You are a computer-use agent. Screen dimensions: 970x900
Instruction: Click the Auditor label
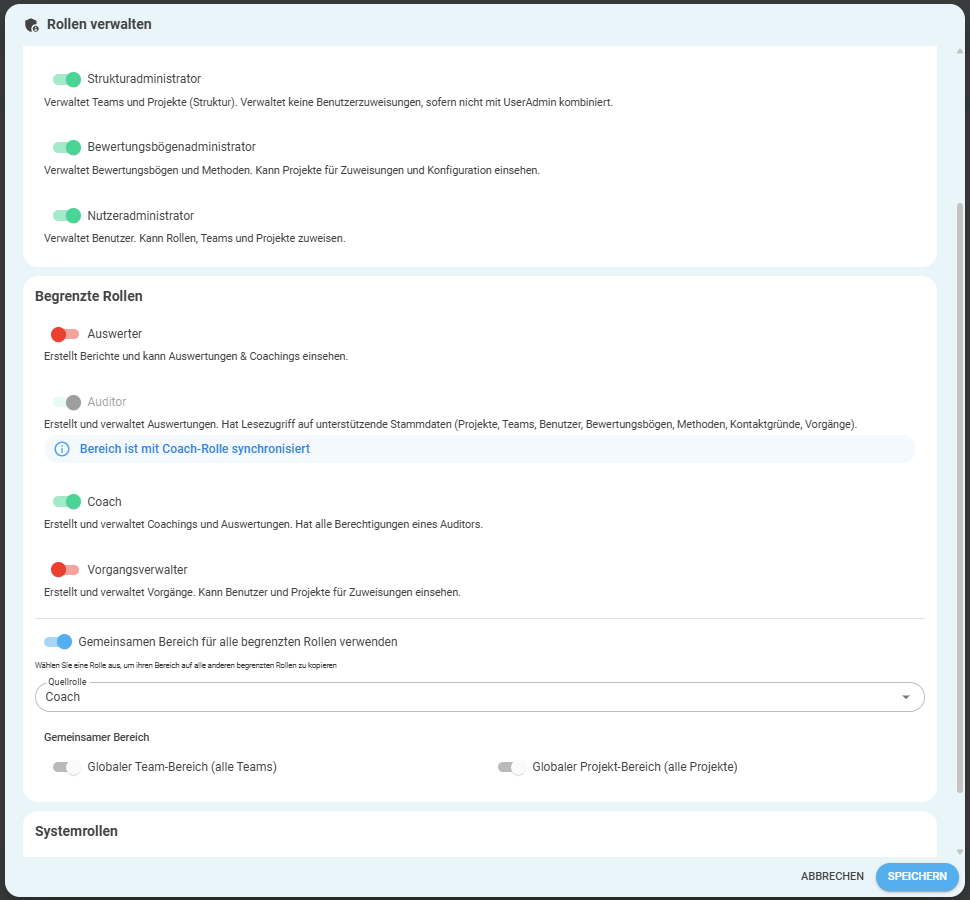[x=106, y=402]
